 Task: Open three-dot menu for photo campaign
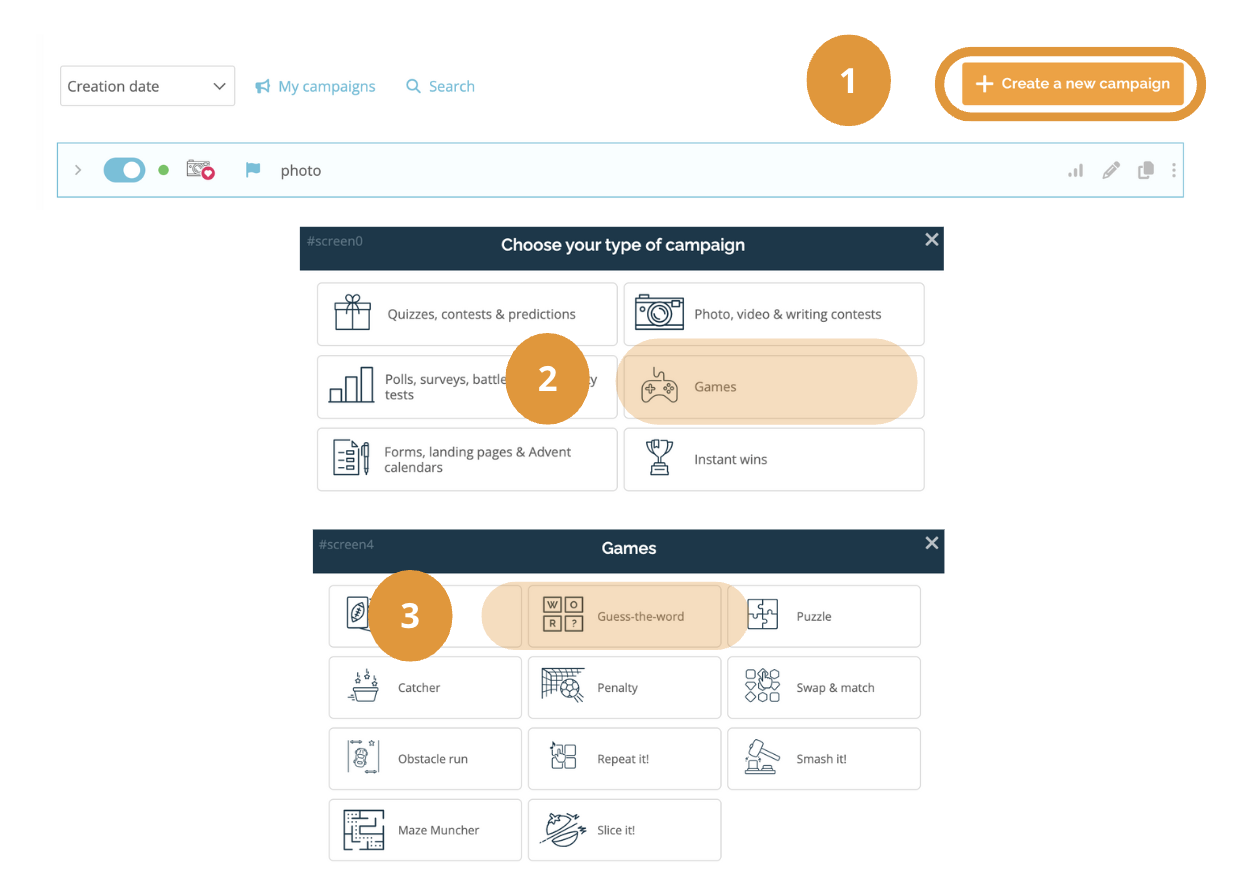1173,171
